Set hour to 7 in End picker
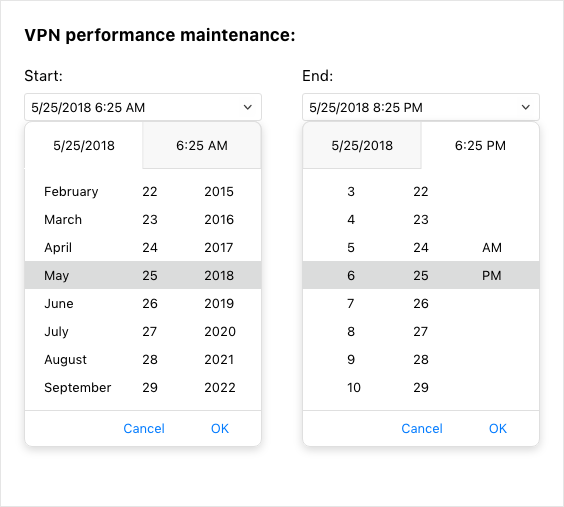Image resolution: width=564 pixels, height=507 pixels. pyautogui.click(x=351, y=303)
